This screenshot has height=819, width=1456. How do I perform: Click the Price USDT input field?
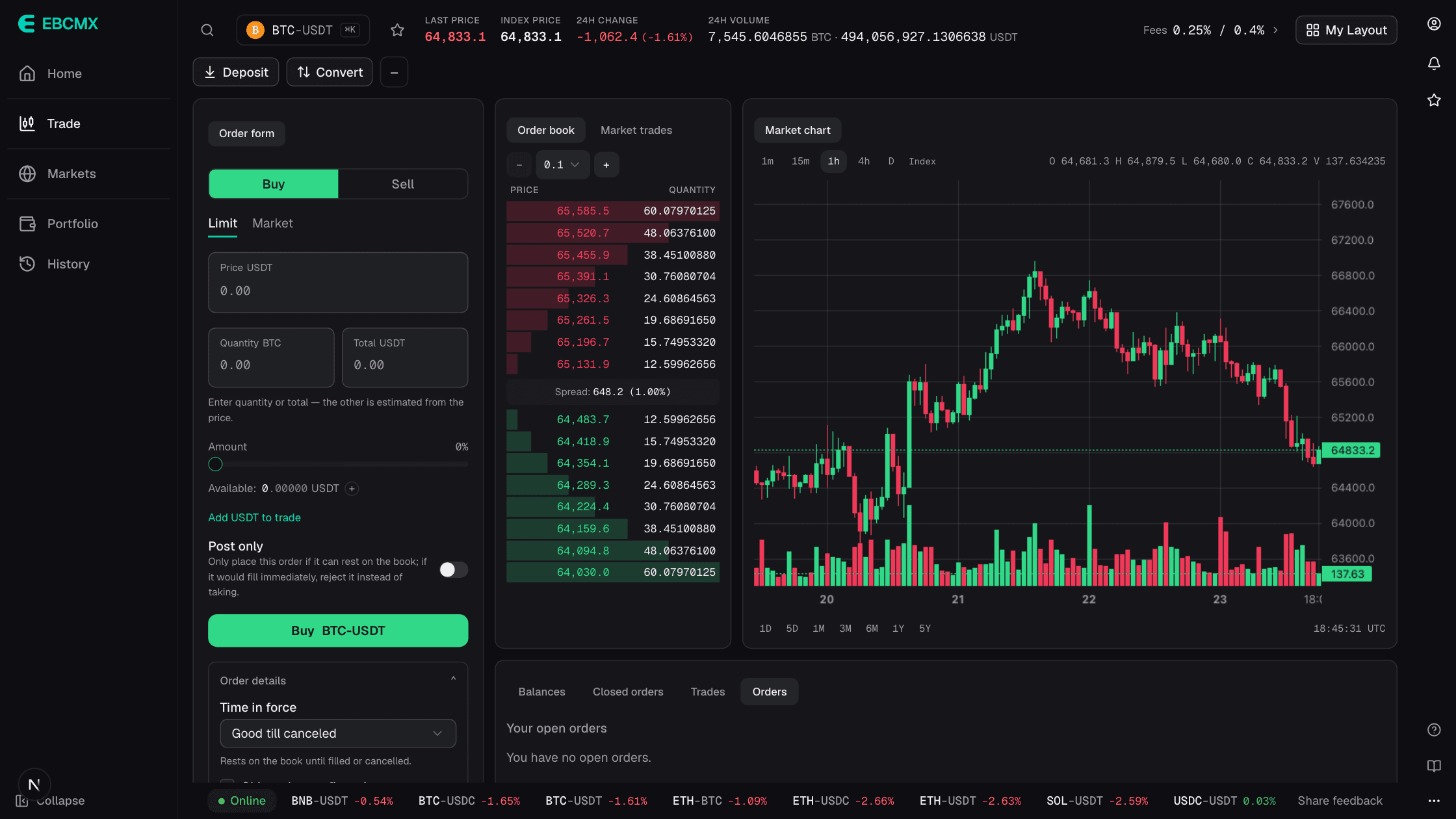pos(338,283)
